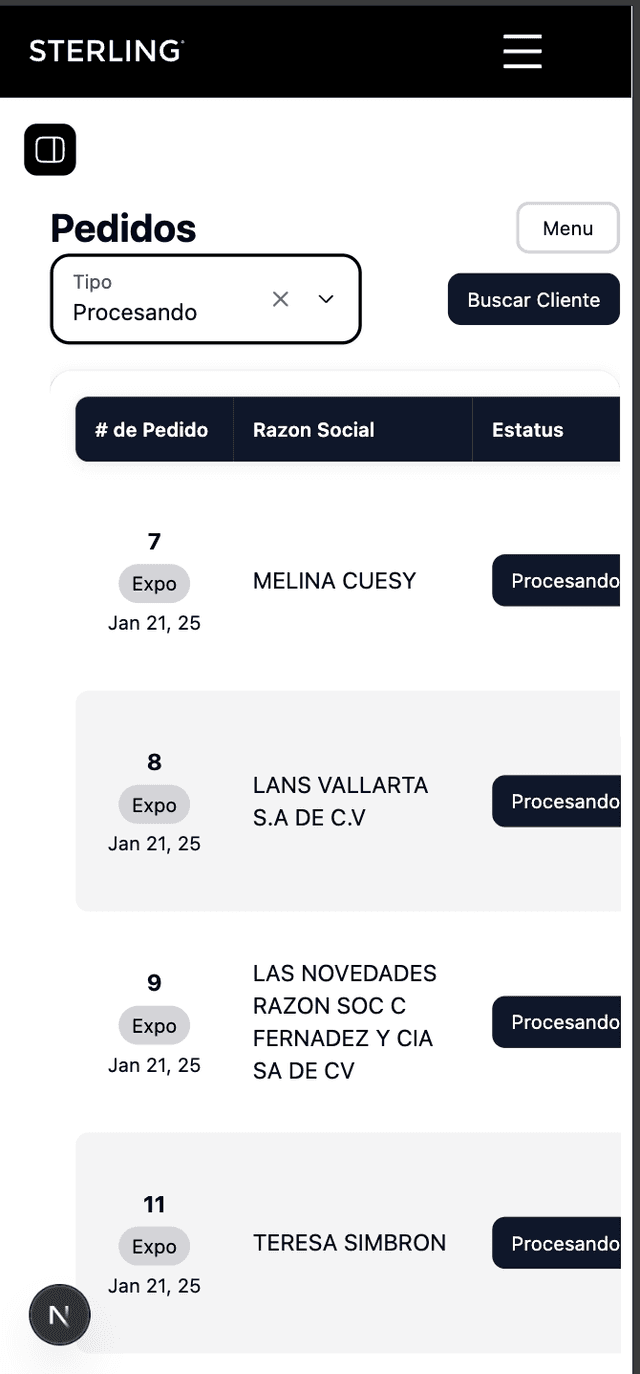Sort by # de Pedido column header

[152, 430]
